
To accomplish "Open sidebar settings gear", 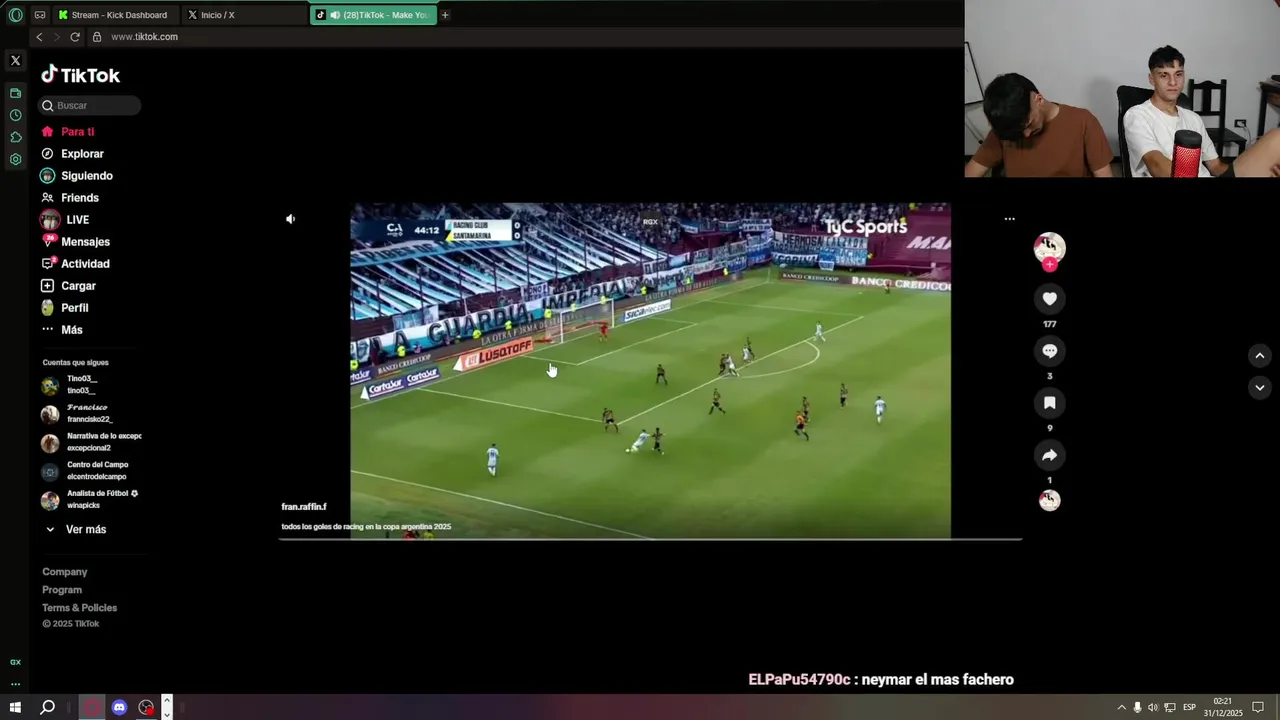I will pos(15,159).
